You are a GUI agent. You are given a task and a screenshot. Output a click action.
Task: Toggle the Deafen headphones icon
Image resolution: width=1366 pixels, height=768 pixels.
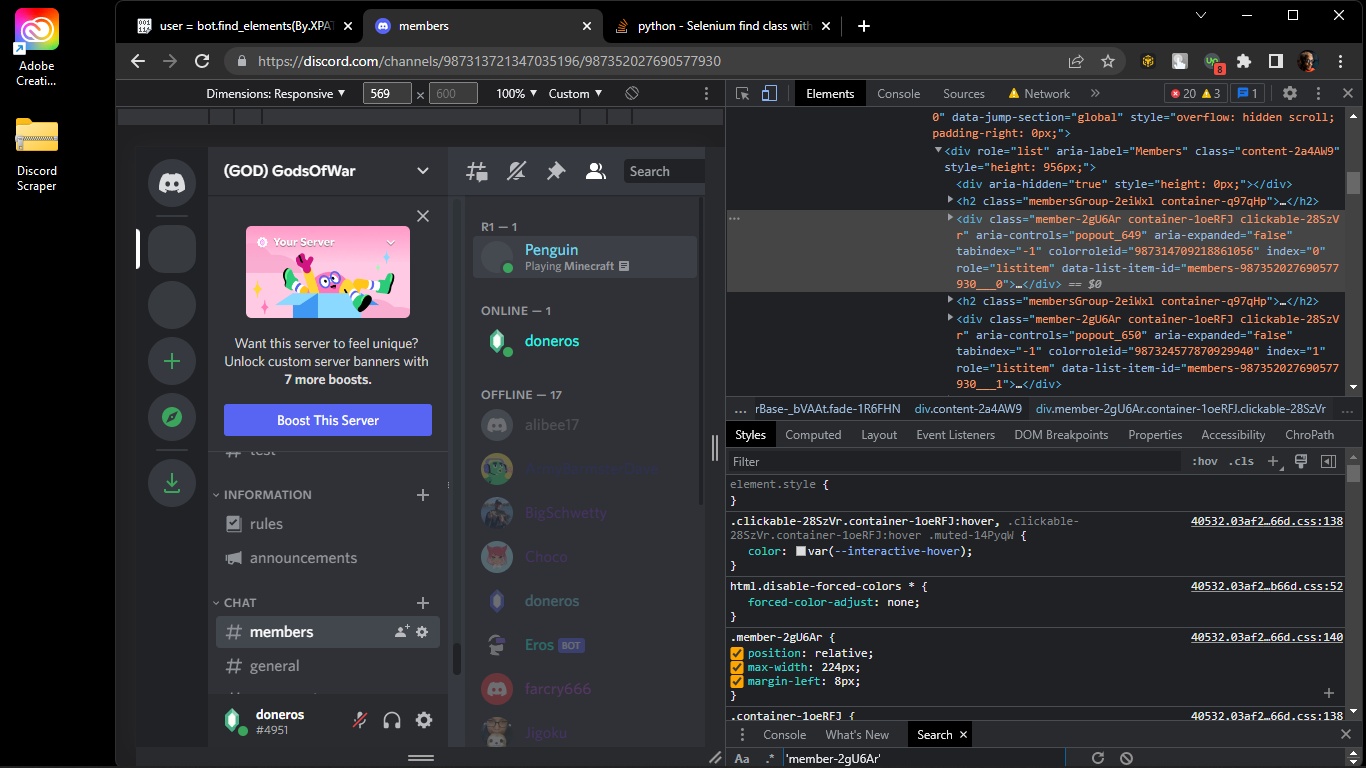tap(392, 720)
